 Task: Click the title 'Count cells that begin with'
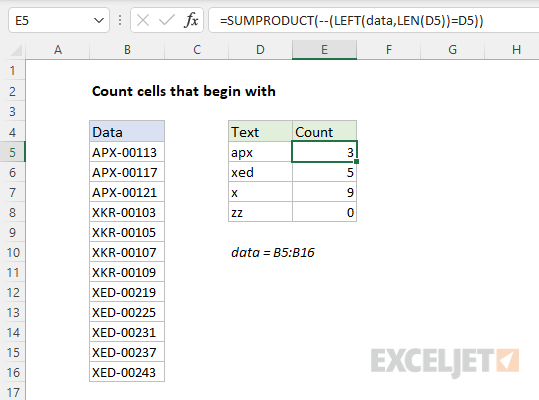(x=184, y=91)
